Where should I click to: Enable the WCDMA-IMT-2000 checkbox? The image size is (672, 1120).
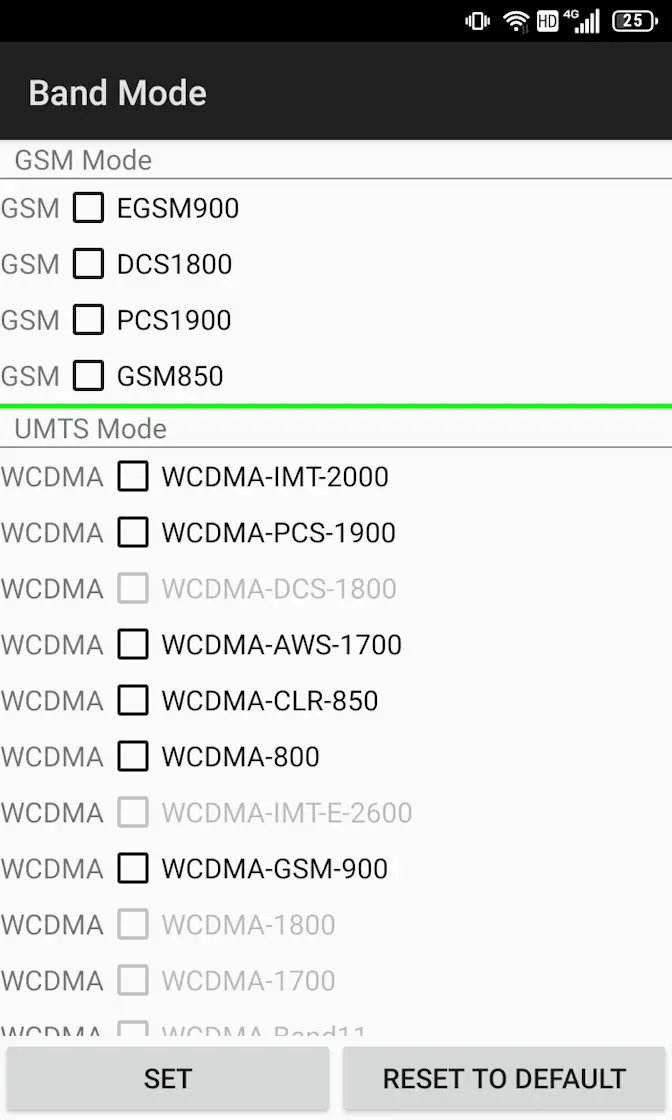(x=133, y=477)
